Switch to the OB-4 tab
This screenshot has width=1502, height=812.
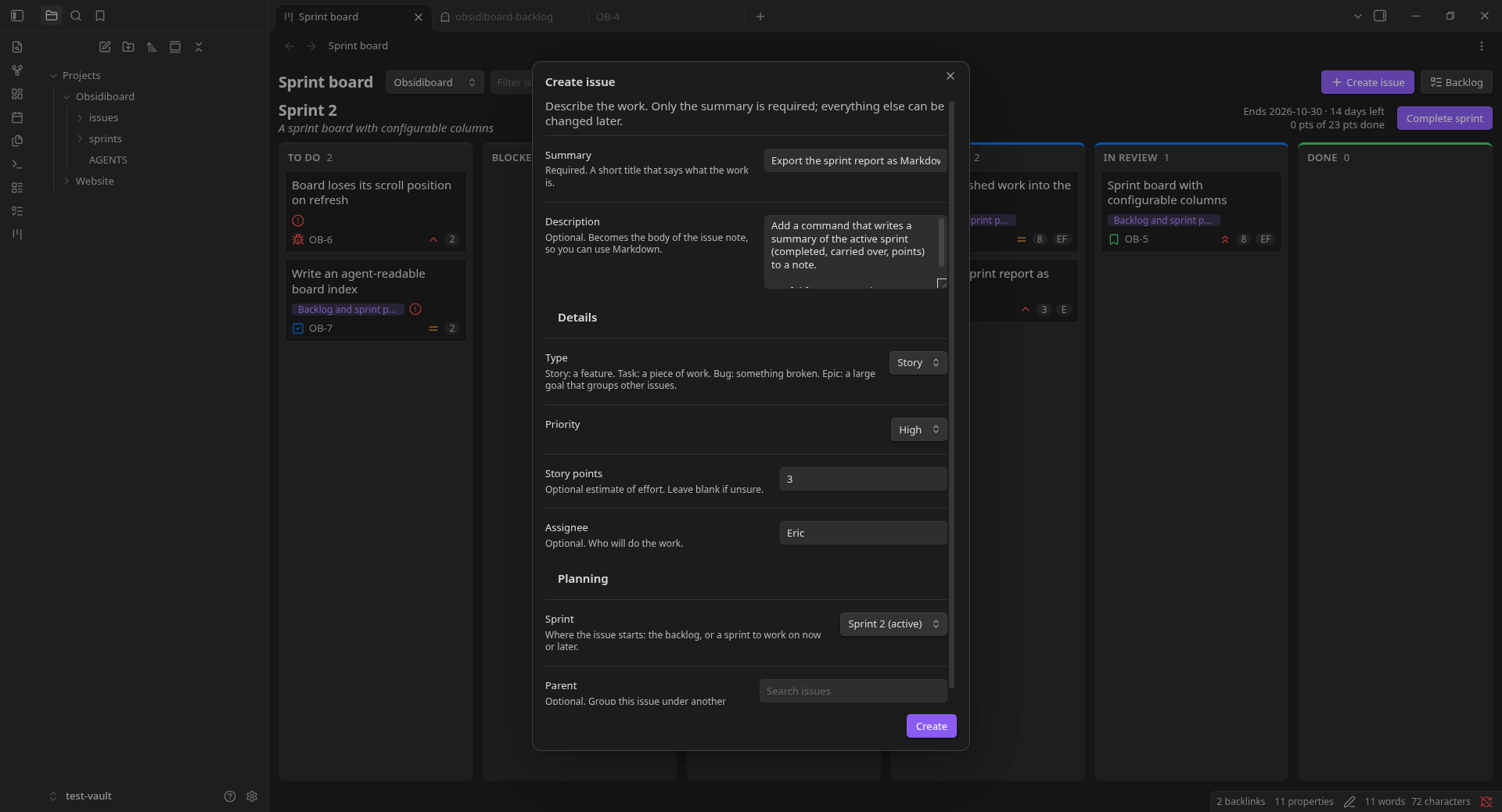[x=608, y=16]
